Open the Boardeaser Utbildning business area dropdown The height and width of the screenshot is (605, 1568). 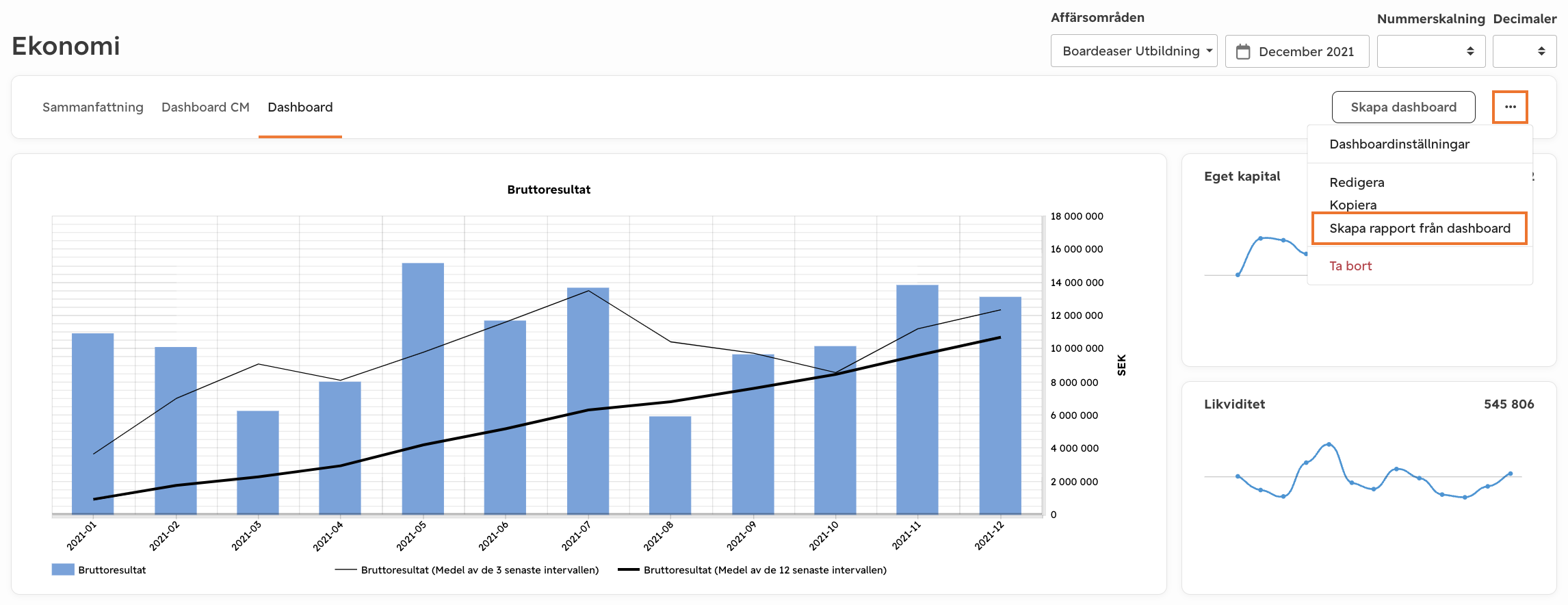click(1134, 51)
